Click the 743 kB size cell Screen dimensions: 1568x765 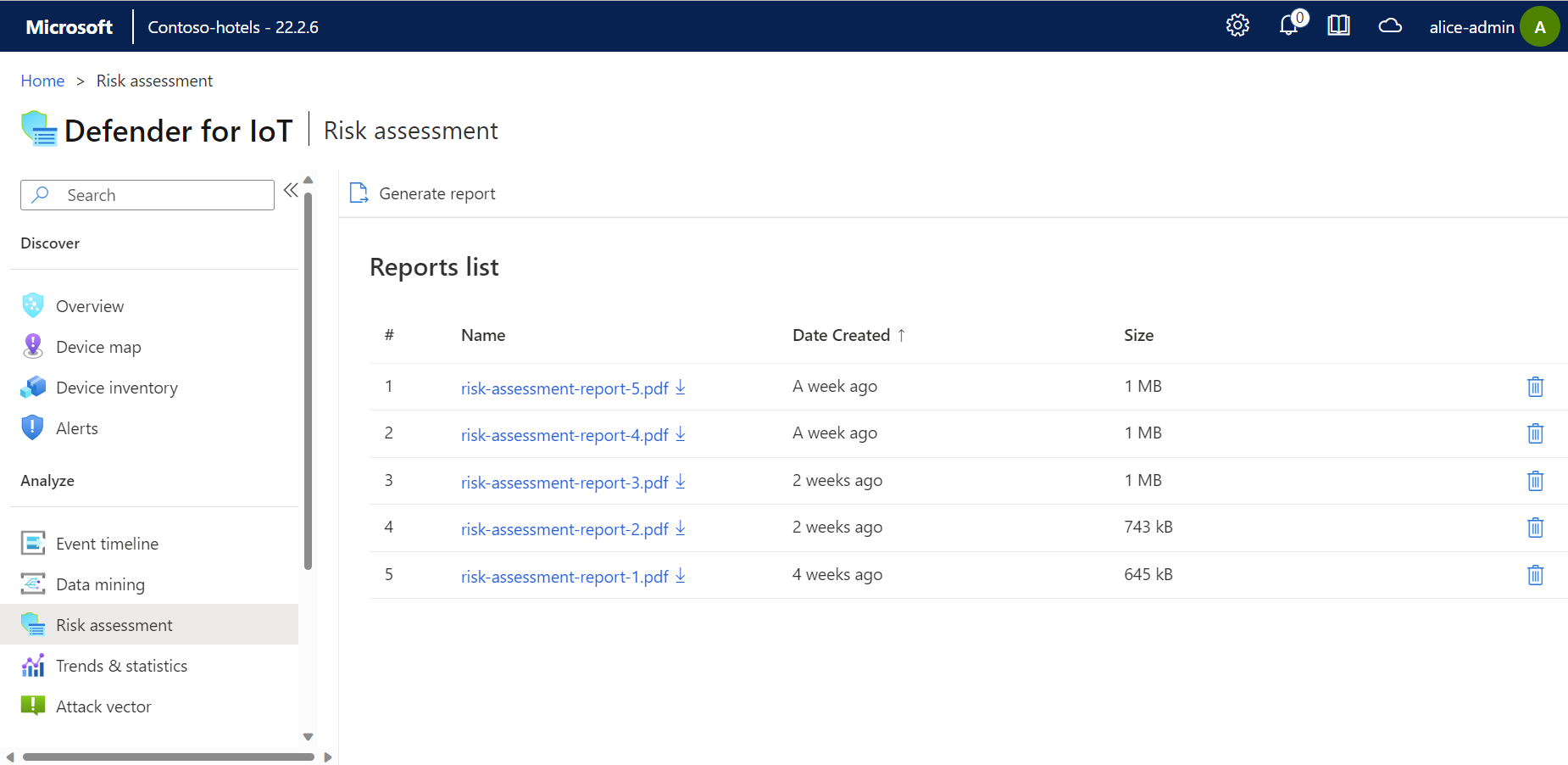click(1148, 527)
